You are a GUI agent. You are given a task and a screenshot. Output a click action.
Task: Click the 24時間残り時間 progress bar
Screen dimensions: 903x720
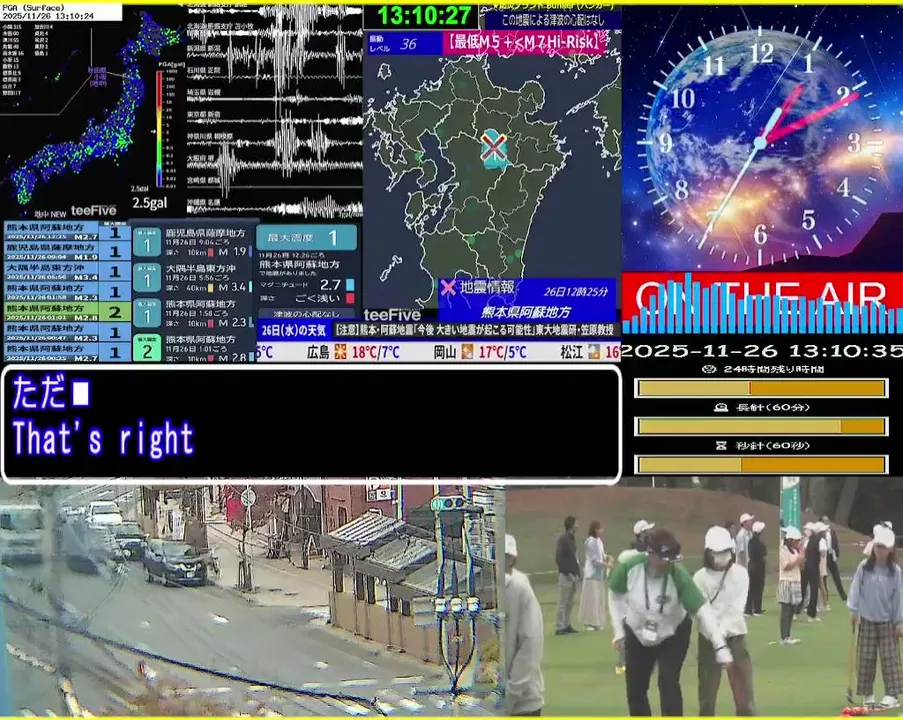click(761, 388)
